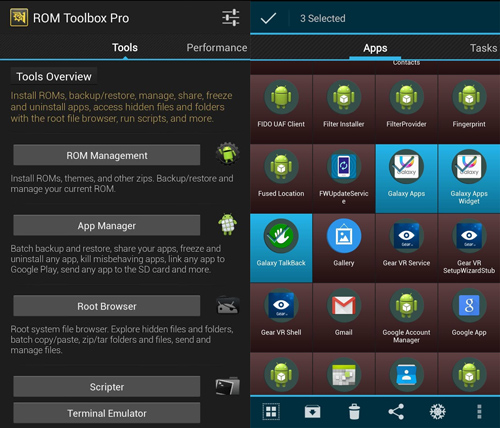
Task: Click the Tools Overview heading
Action: point(54,76)
